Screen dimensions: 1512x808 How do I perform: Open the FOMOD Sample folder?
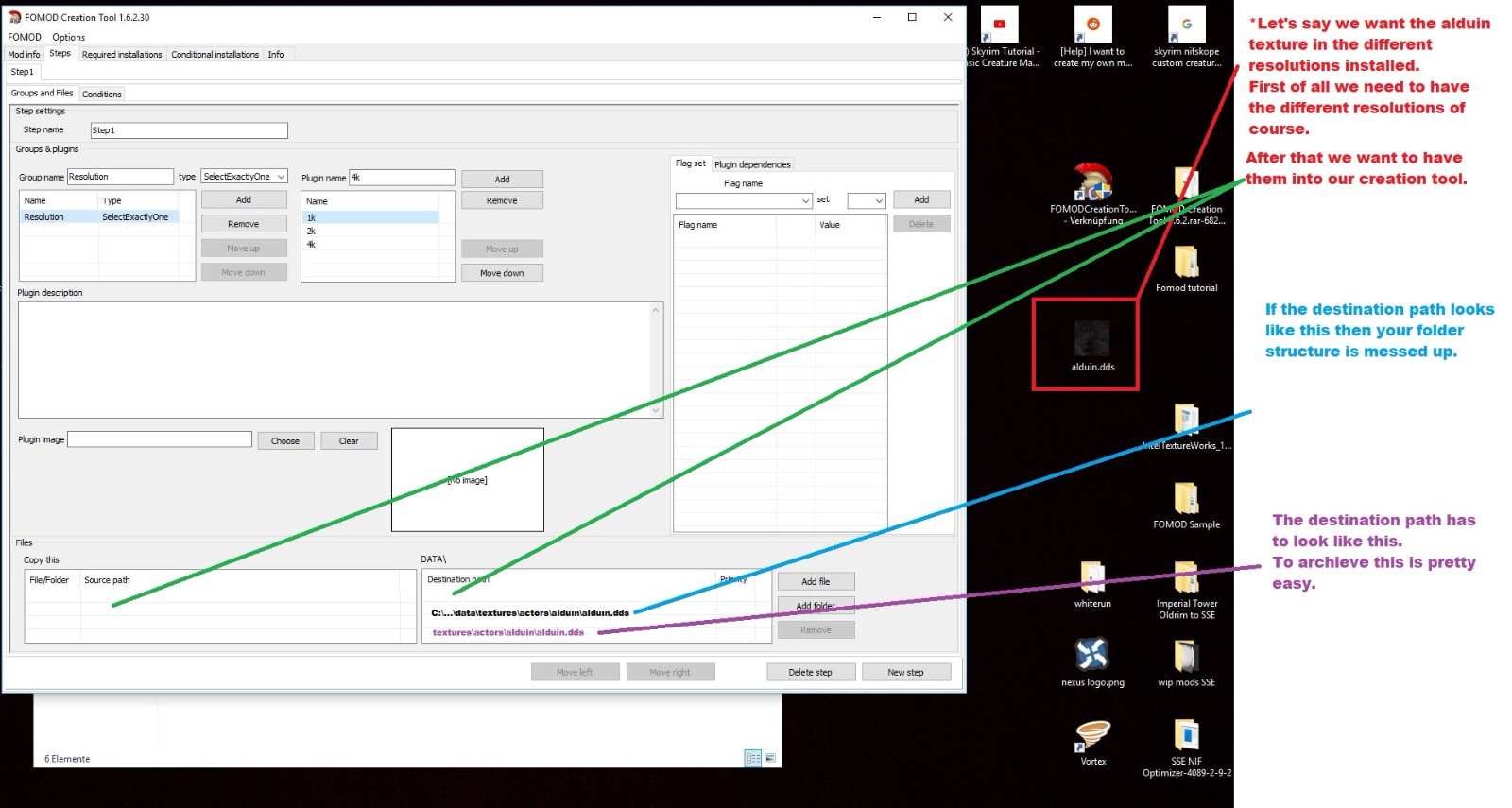point(1186,500)
